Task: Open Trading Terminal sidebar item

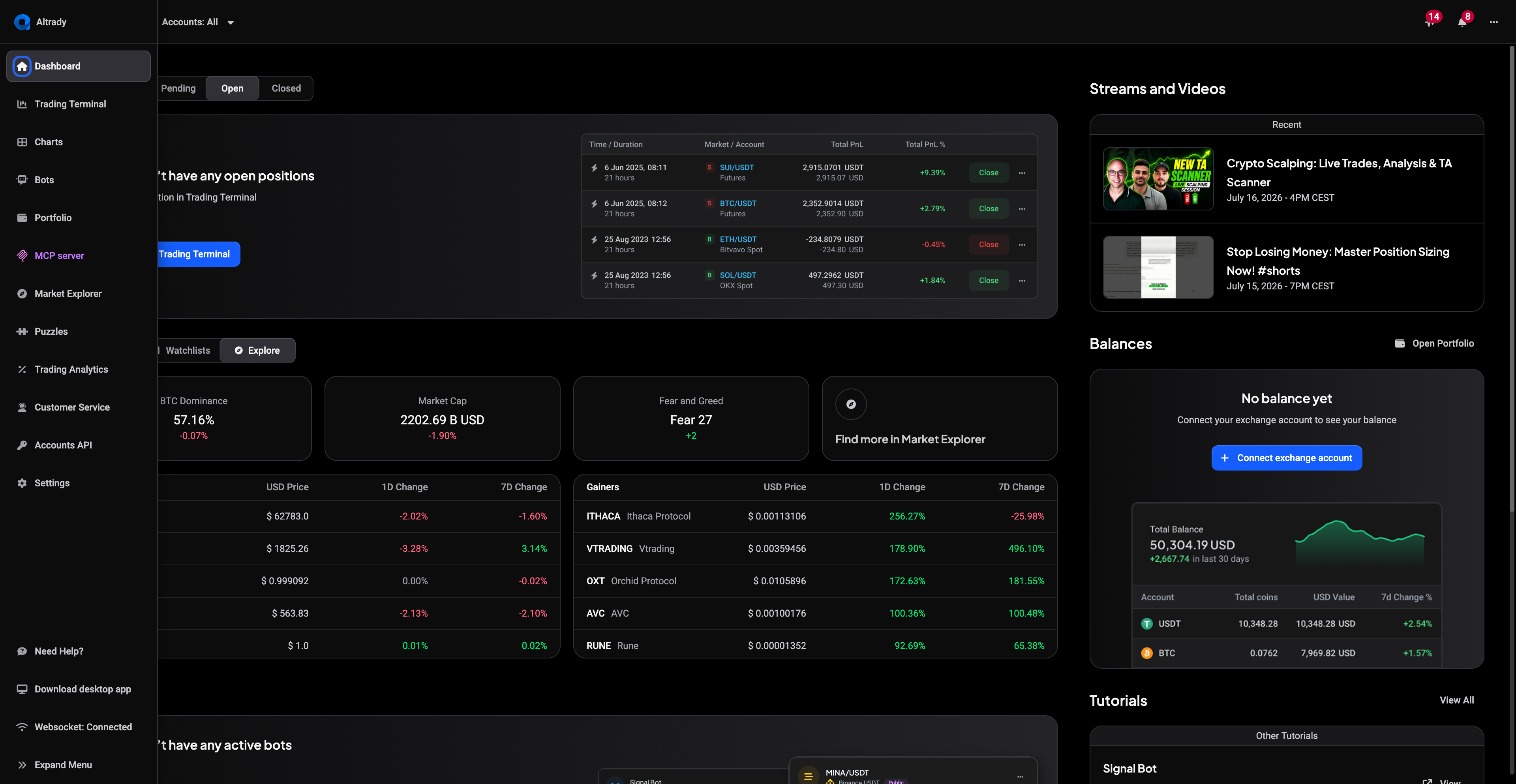Action: point(78,104)
